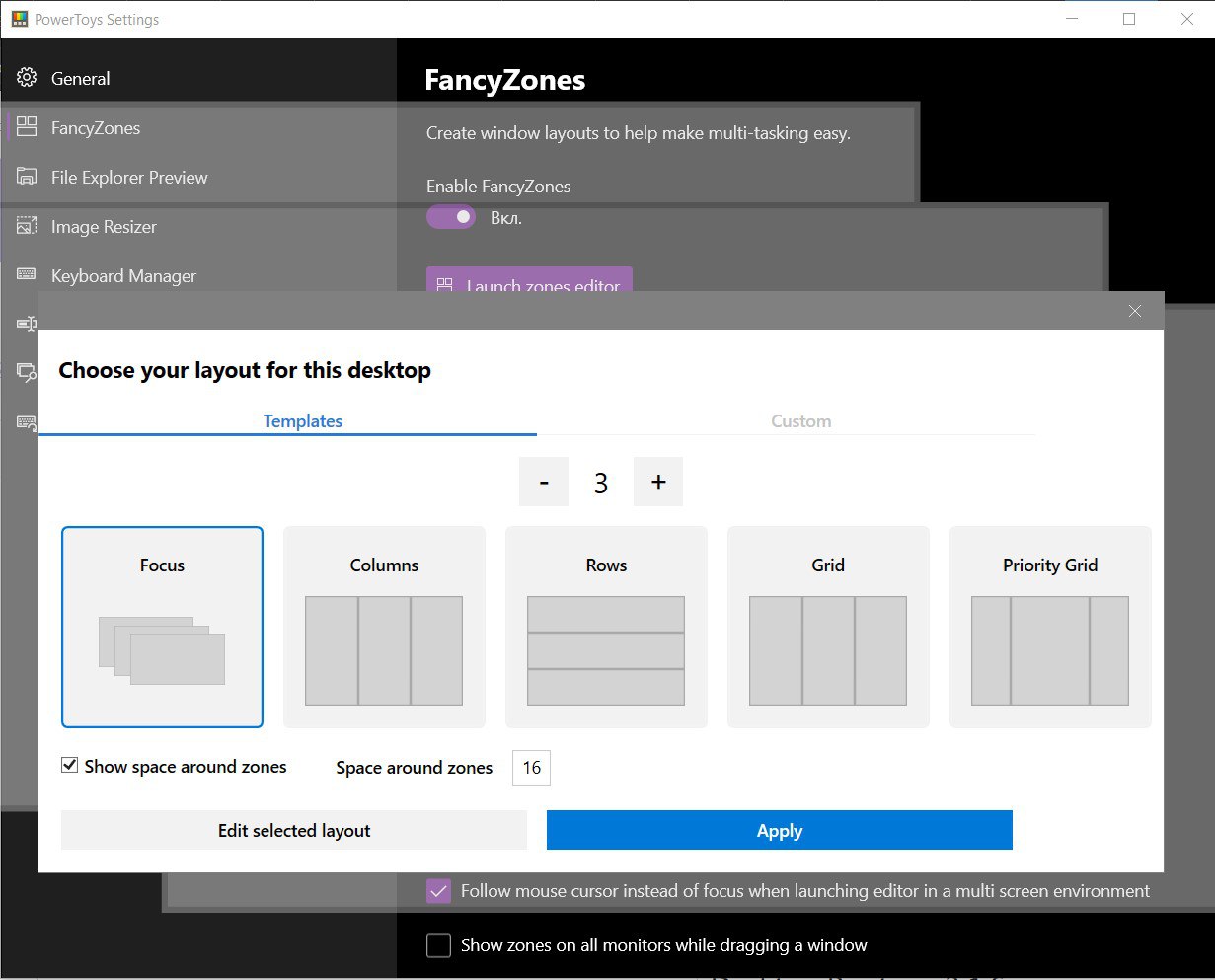The image size is (1215, 980).
Task: Click Edit selected layout button
Action: [x=294, y=830]
